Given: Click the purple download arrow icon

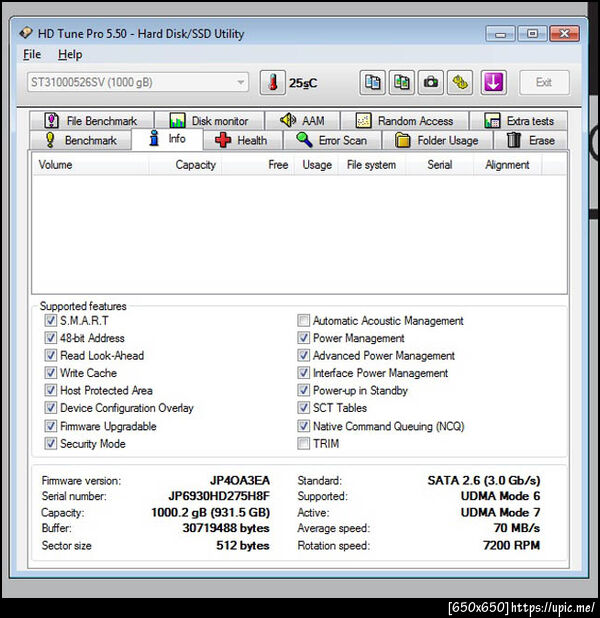Looking at the screenshot, I should pyautogui.click(x=494, y=83).
